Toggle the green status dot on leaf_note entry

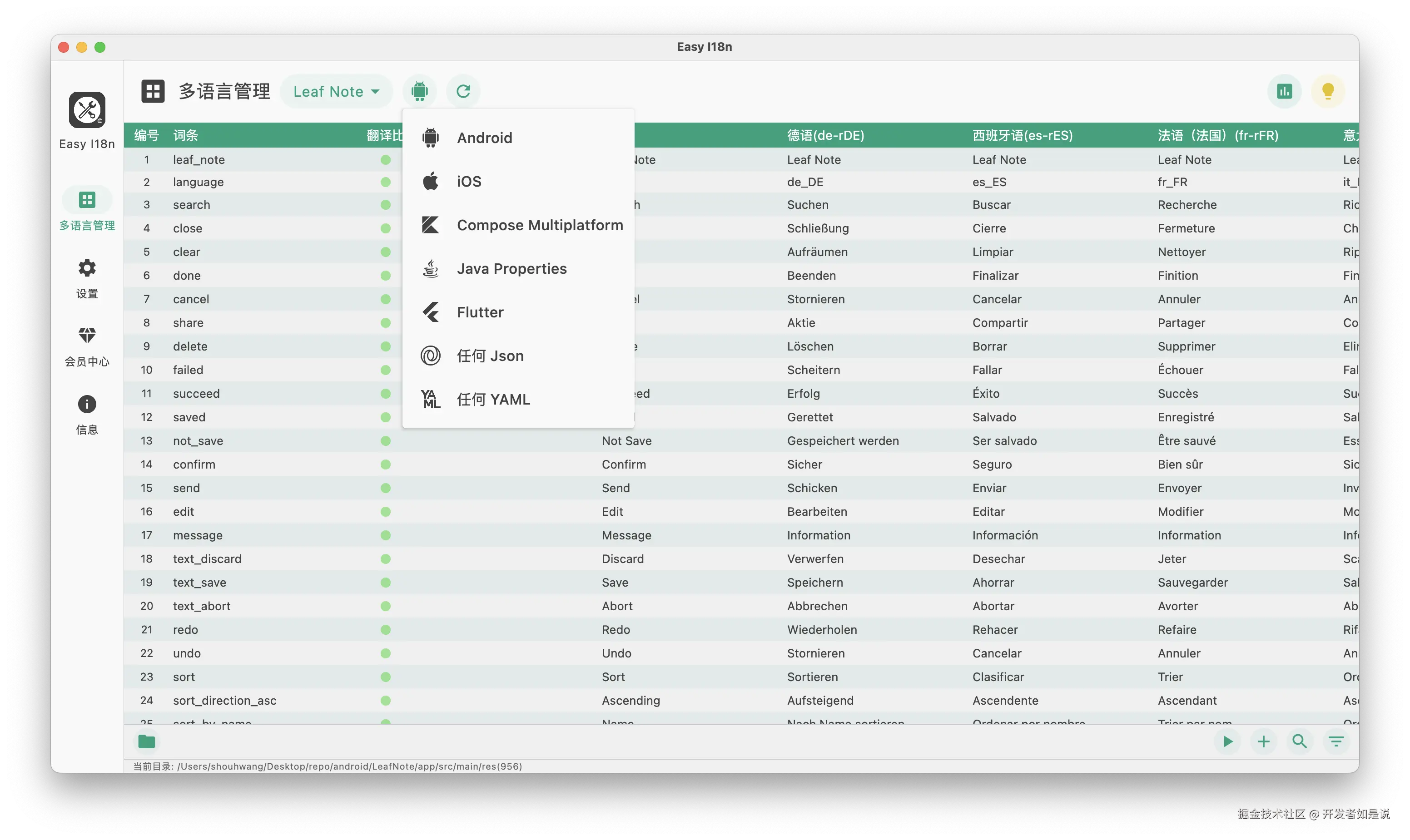click(x=386, y=160)
